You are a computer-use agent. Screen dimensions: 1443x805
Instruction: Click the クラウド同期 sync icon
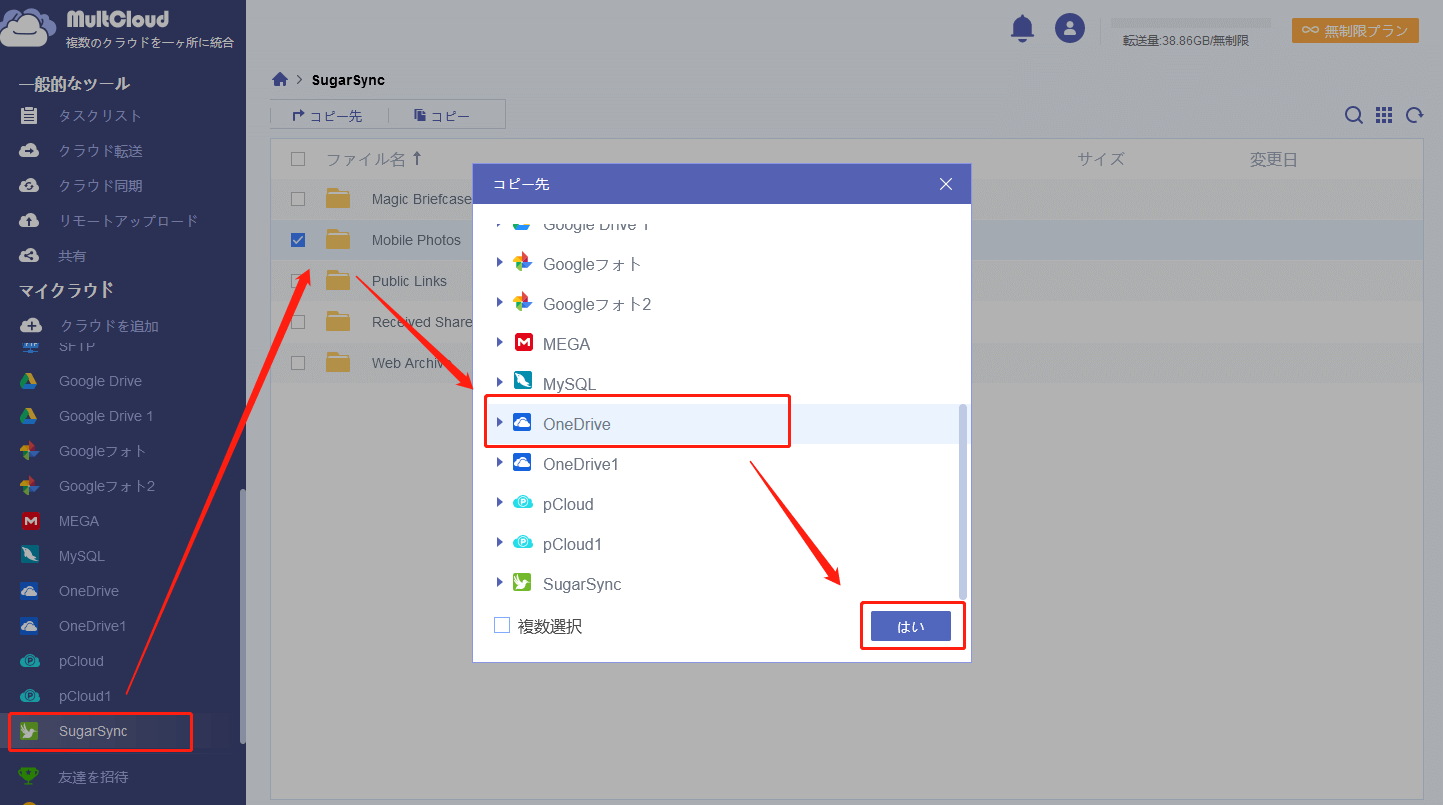tap(29, 186)
